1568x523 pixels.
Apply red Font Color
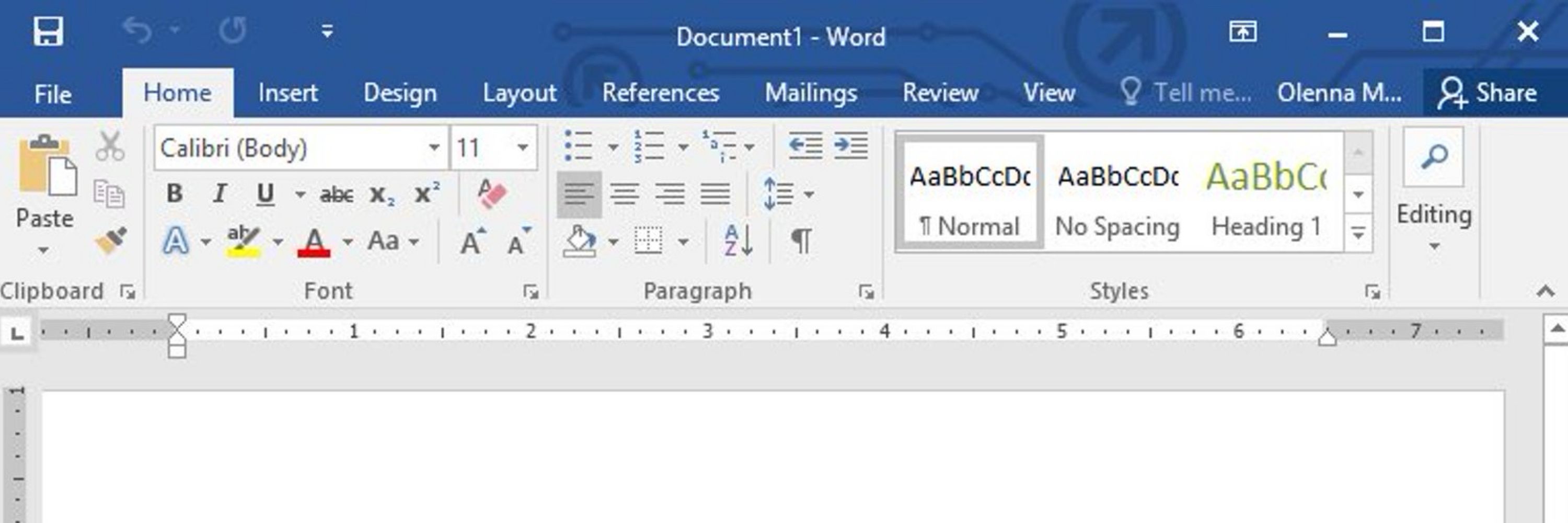coord(314,242)
